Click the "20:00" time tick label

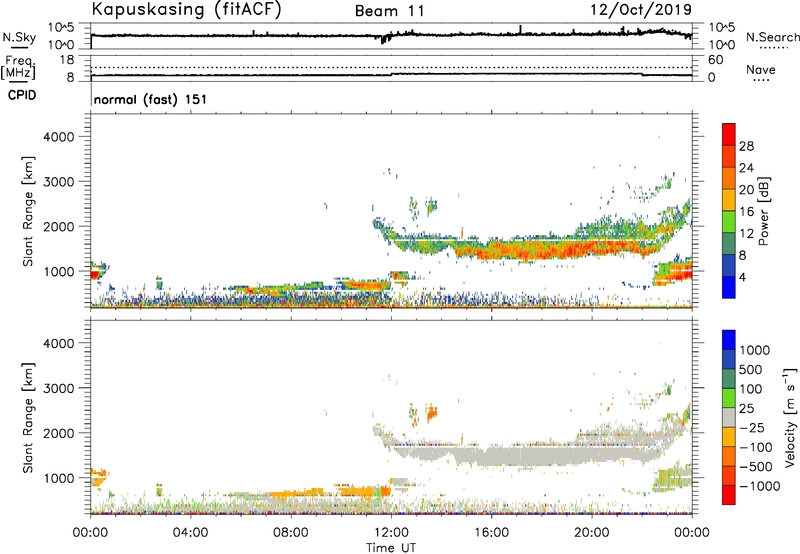(x=592, y=533)
